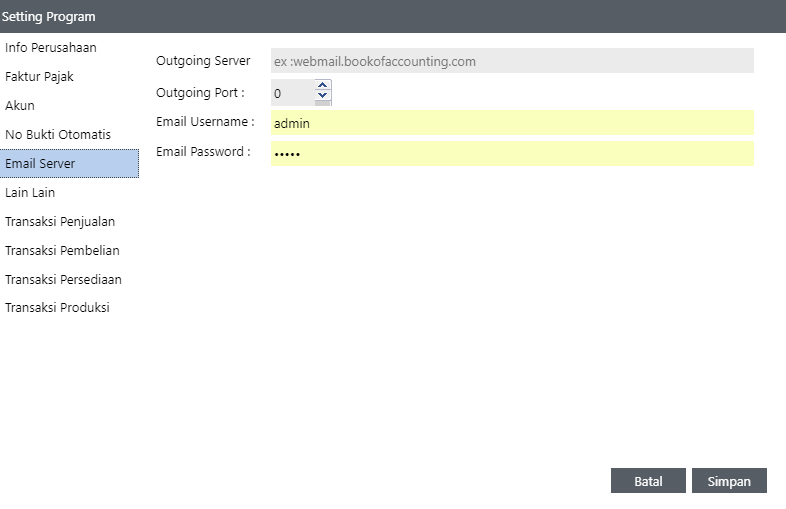This screenshot has width=786, height=509.
Task: Select Transaksi Pembelian in the sidebar
Action: [x=62, y=251]
